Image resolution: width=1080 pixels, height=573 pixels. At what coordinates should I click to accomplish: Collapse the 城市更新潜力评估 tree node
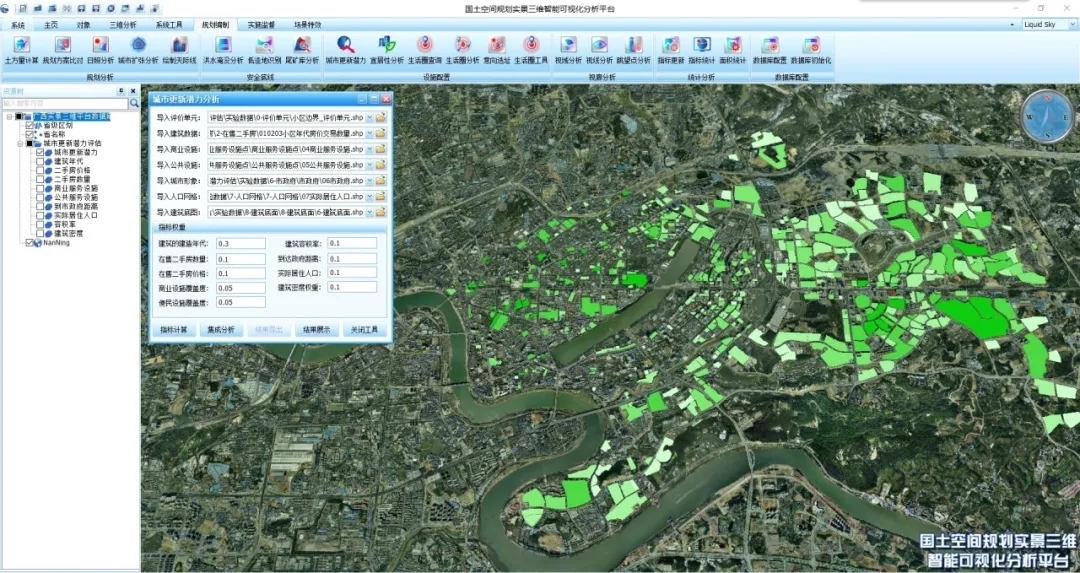click(x=20, y=143)
